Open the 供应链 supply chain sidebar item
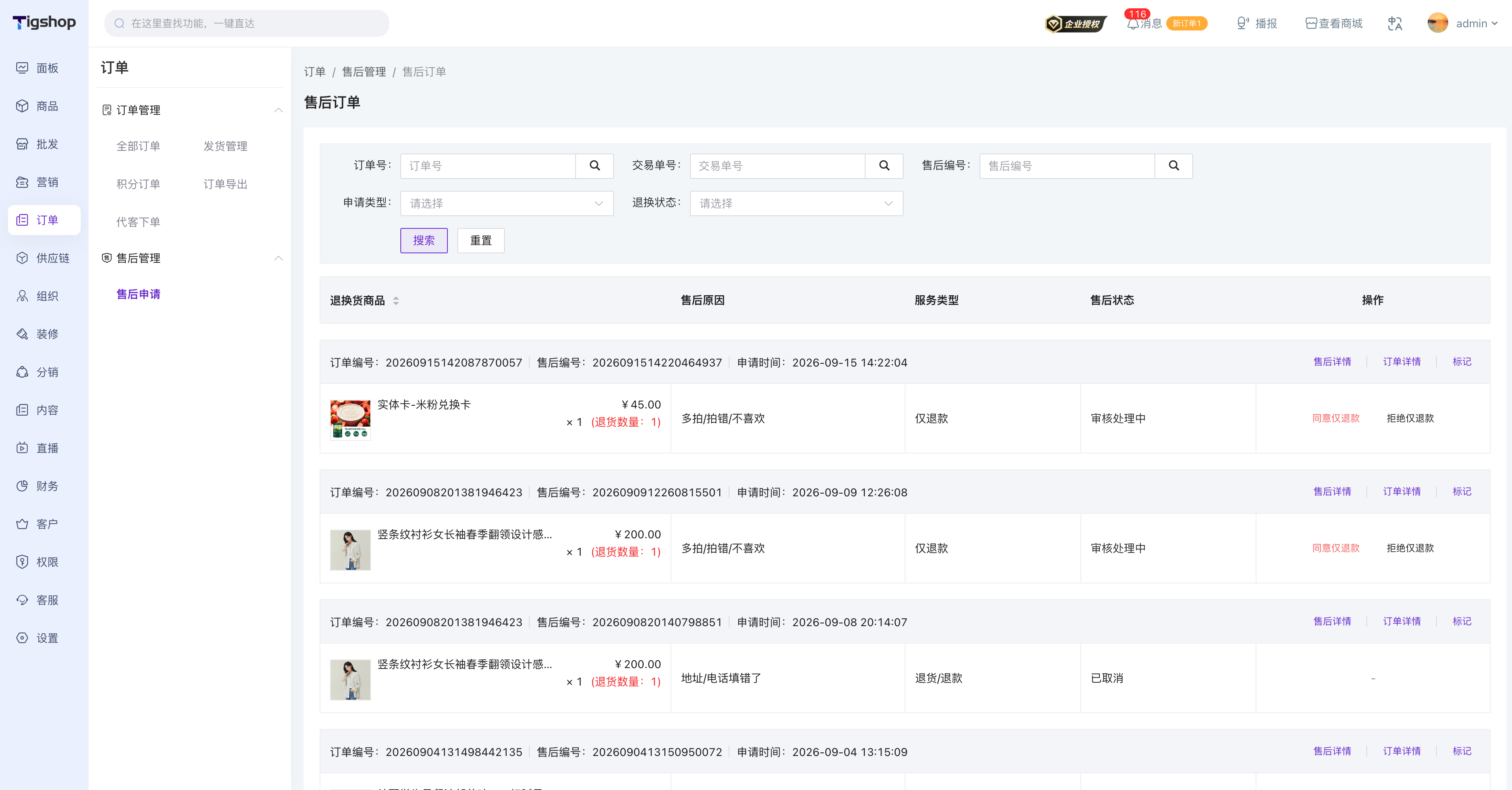 click(44, 258)
